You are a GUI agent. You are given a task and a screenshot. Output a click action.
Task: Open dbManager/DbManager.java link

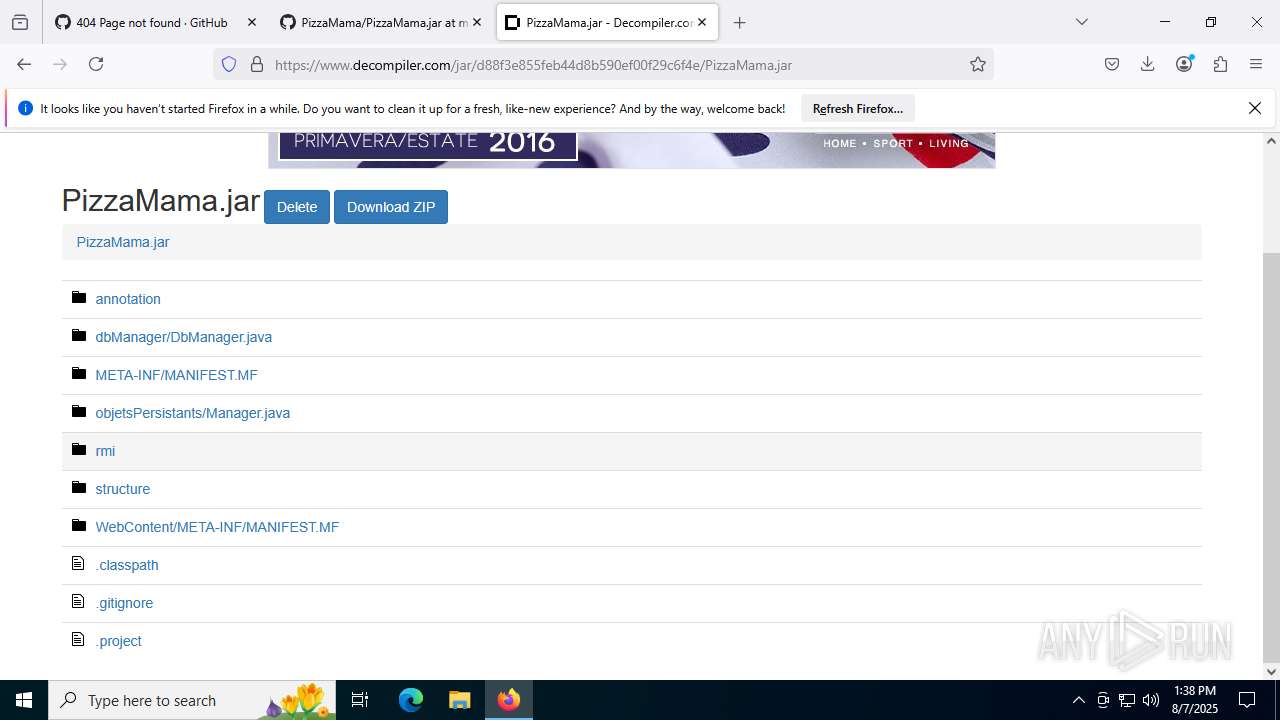point(183,337)
